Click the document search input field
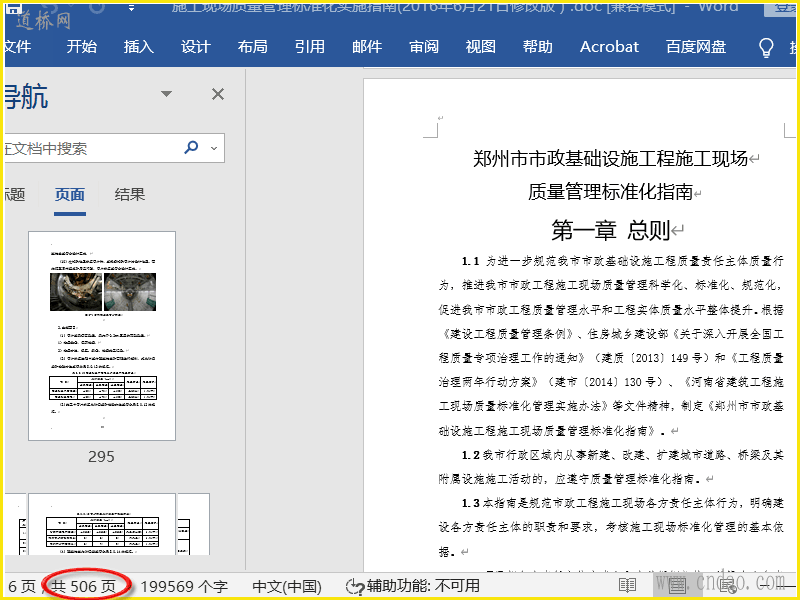The image size is (800, 600). coord(90,148)
